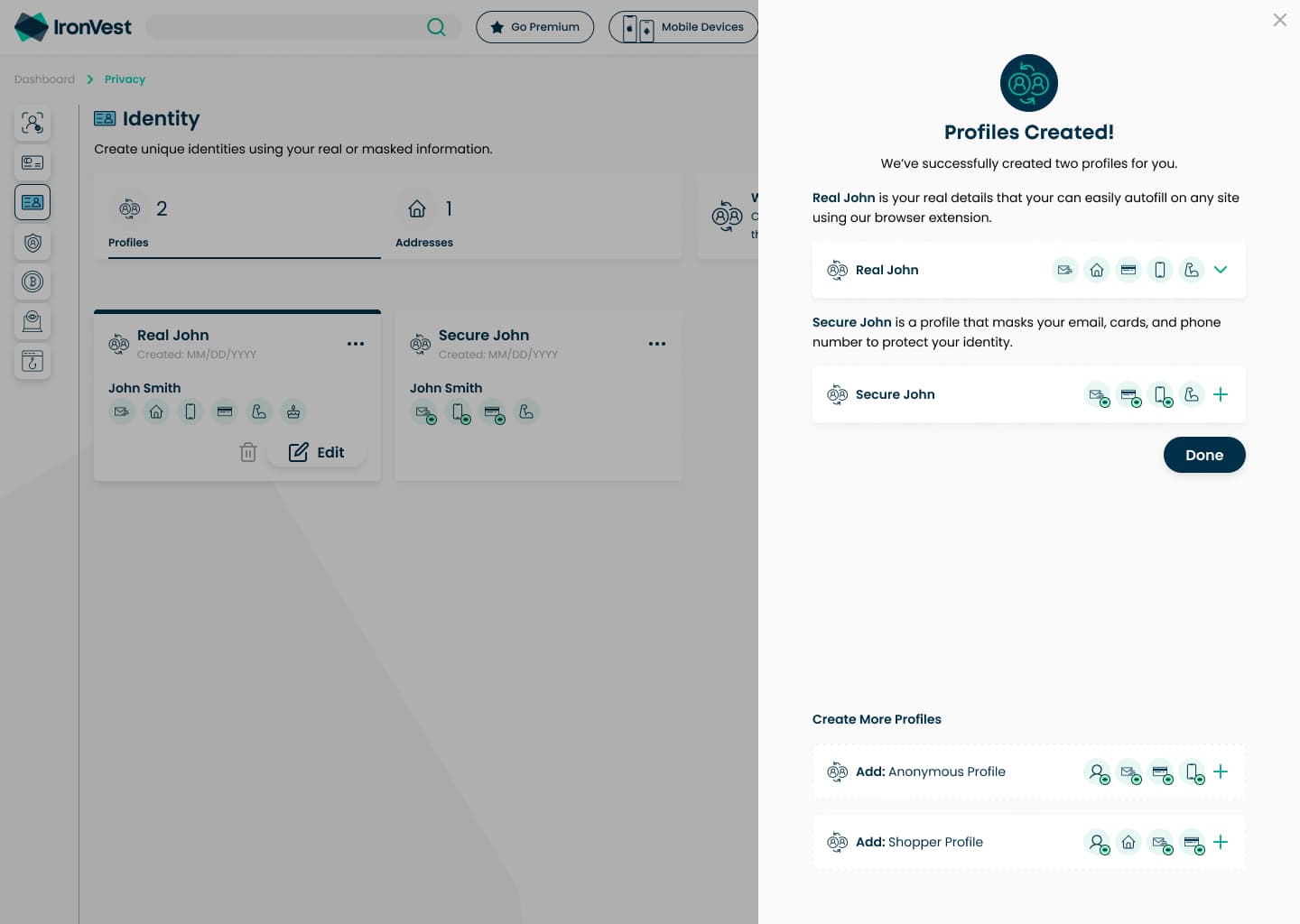The width and height of the screenshot is (1300, 924).
Task: Click Add: Shopper Profile label
Action: 919,842
